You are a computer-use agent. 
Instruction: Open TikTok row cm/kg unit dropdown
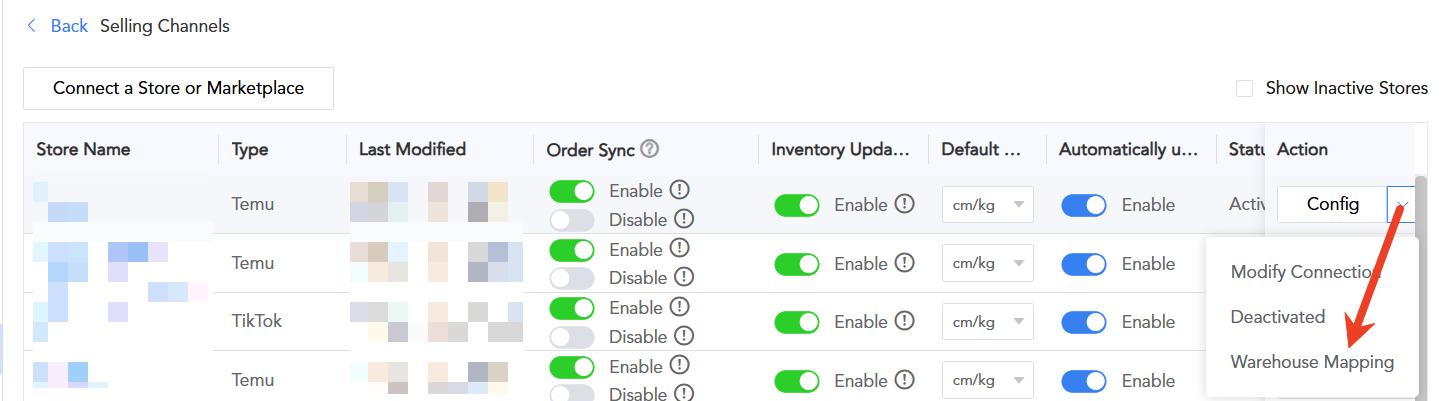coord(987,322)
